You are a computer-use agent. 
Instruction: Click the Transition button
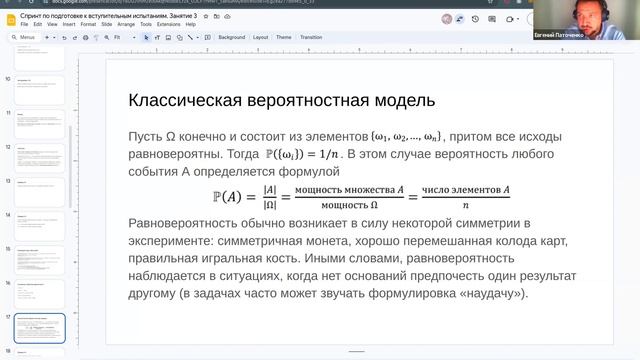[x=311, y=37]
